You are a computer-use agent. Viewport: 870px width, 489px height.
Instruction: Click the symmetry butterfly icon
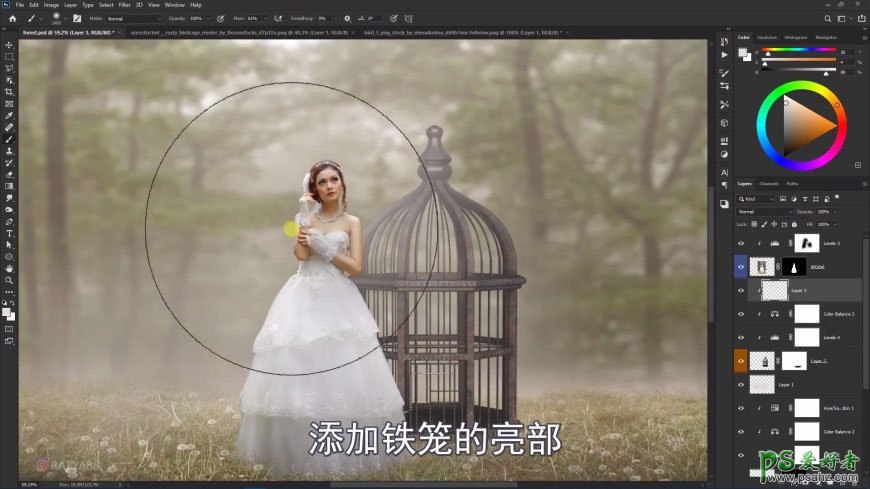pyautogui.click(x=408, y=18)
